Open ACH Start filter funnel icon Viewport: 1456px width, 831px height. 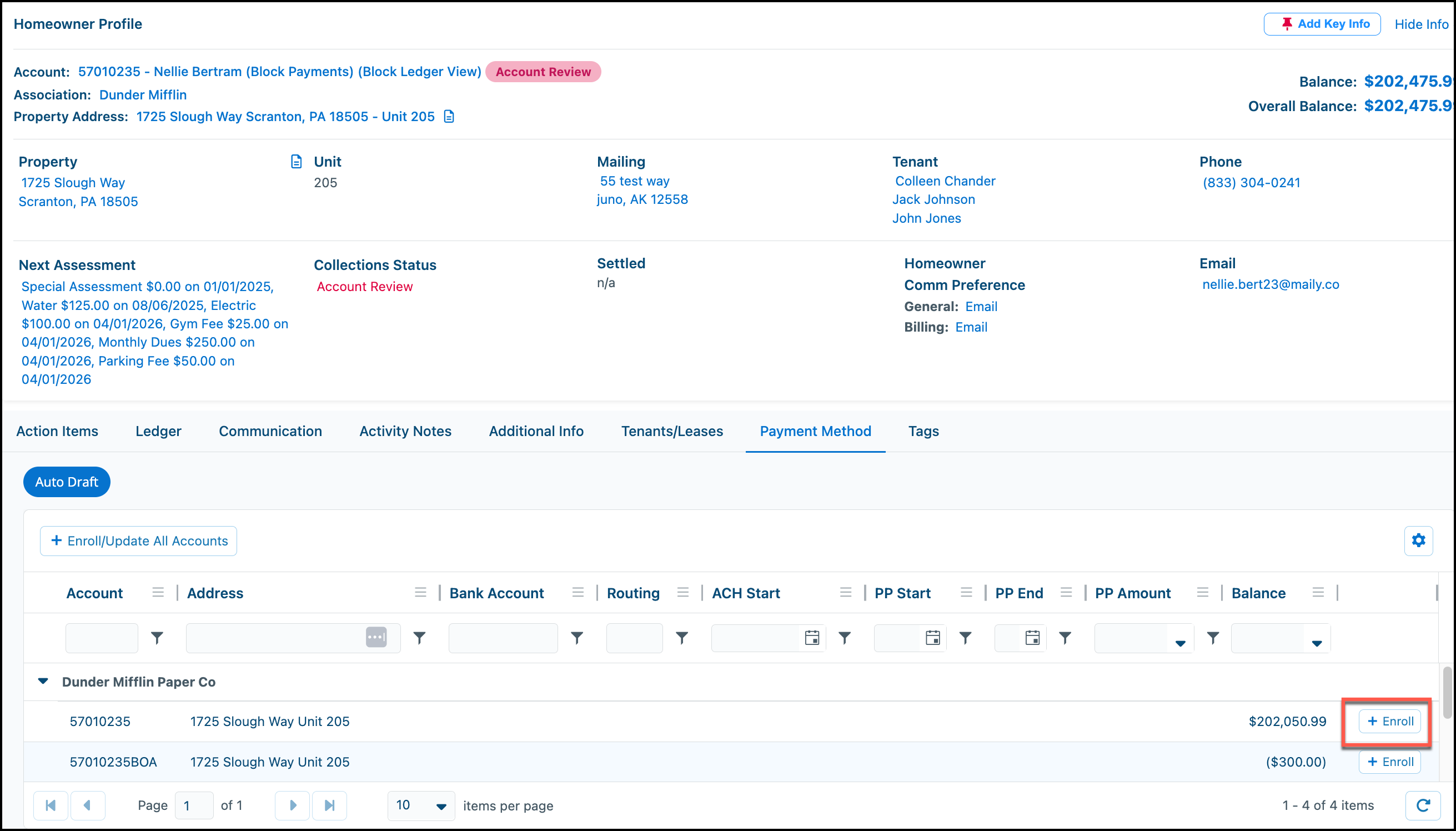(x=845, y=638)
